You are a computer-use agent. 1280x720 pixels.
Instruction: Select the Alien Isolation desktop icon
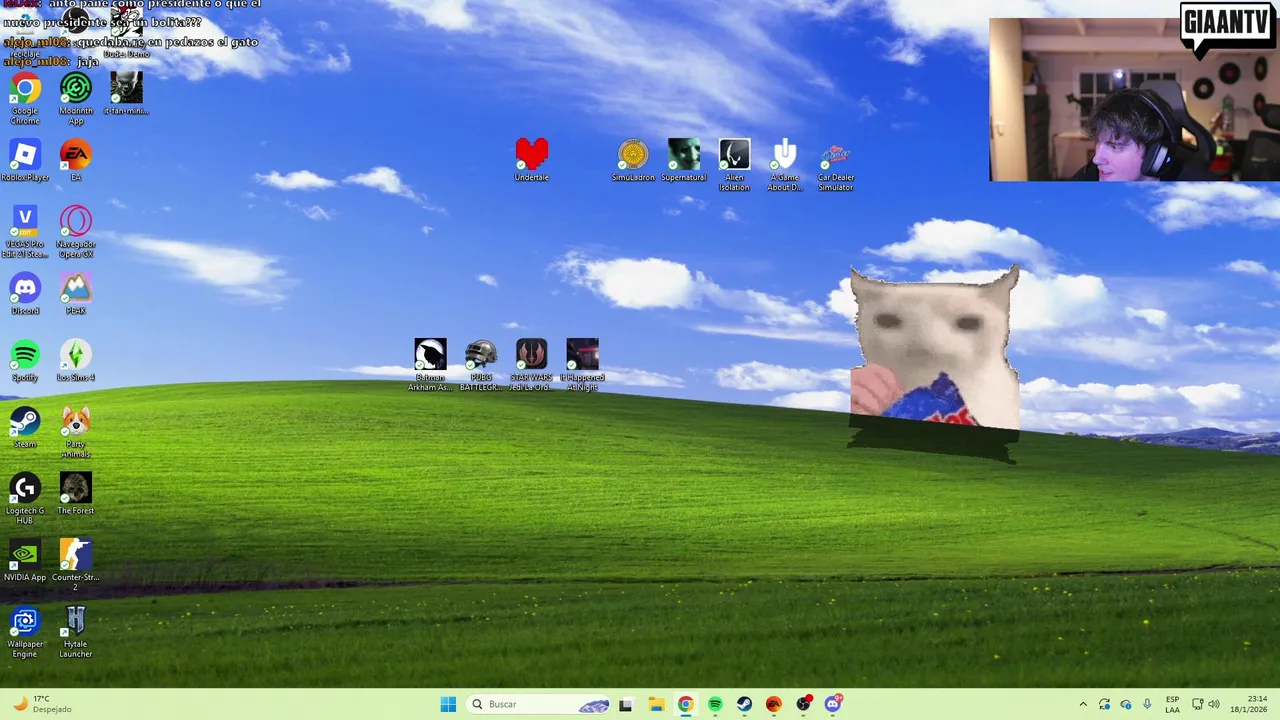pyautogui.click(x=734, y=165)
